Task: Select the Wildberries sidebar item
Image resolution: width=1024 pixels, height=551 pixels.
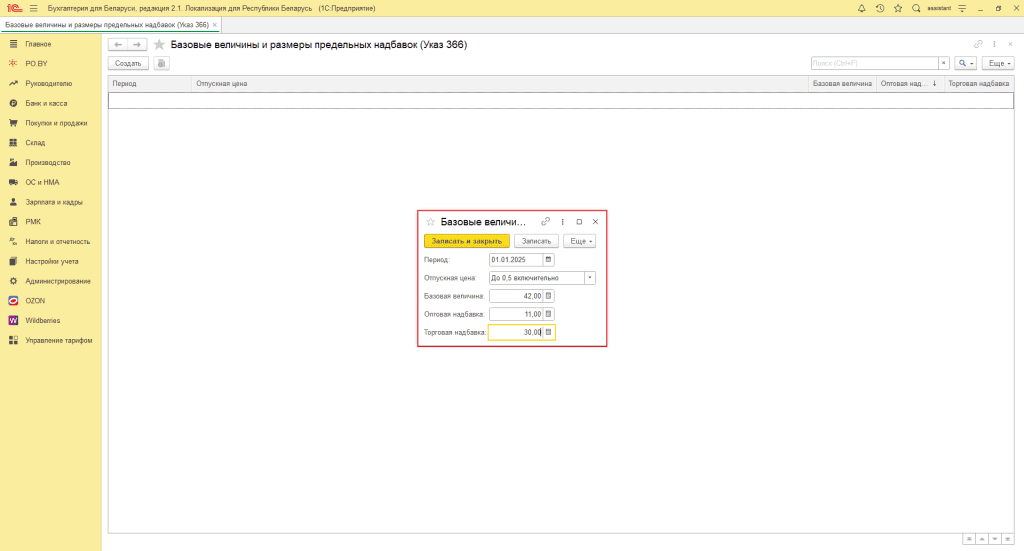Action: tap(43, 320)
